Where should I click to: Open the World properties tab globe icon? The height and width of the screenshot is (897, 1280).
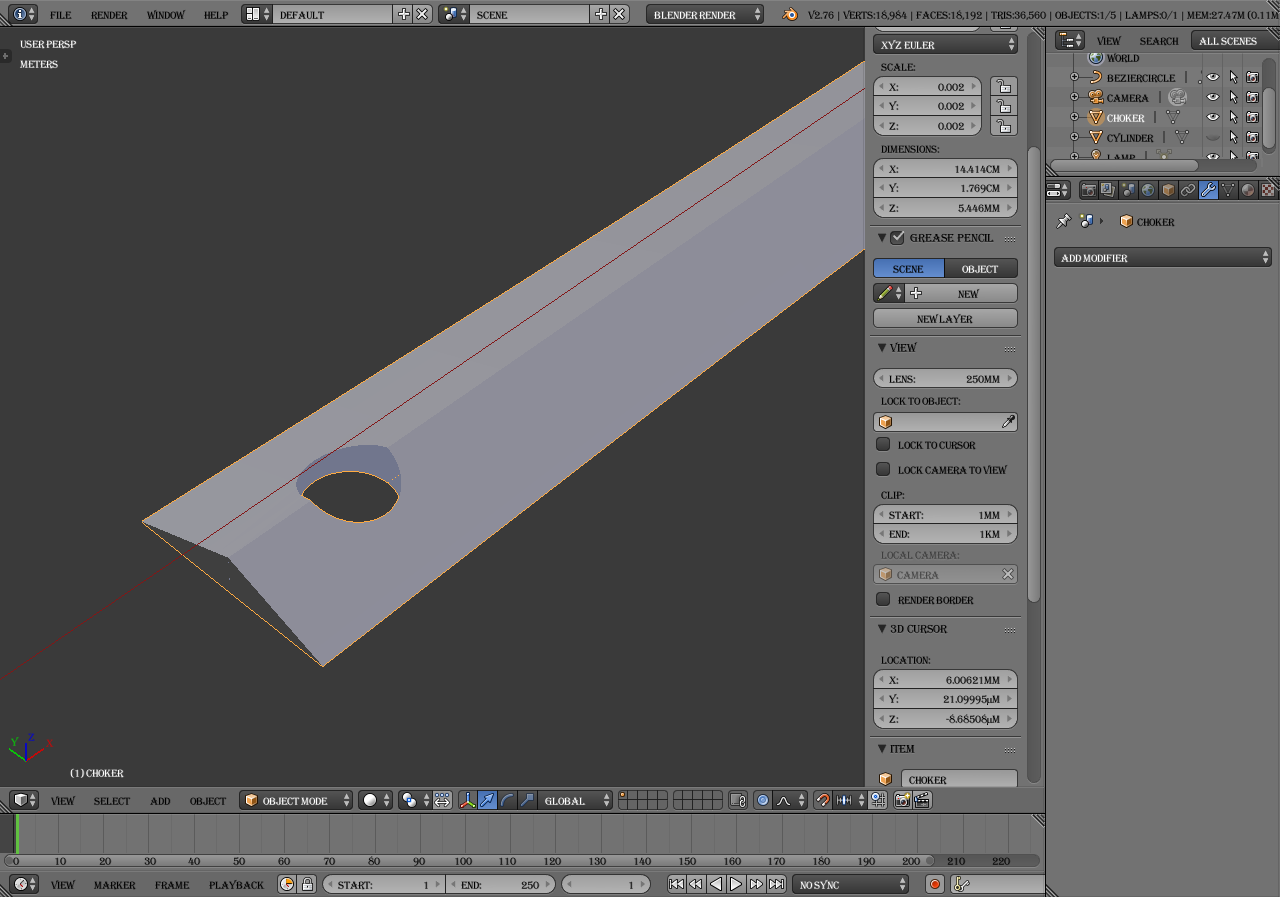click(x=1148, y=190)
